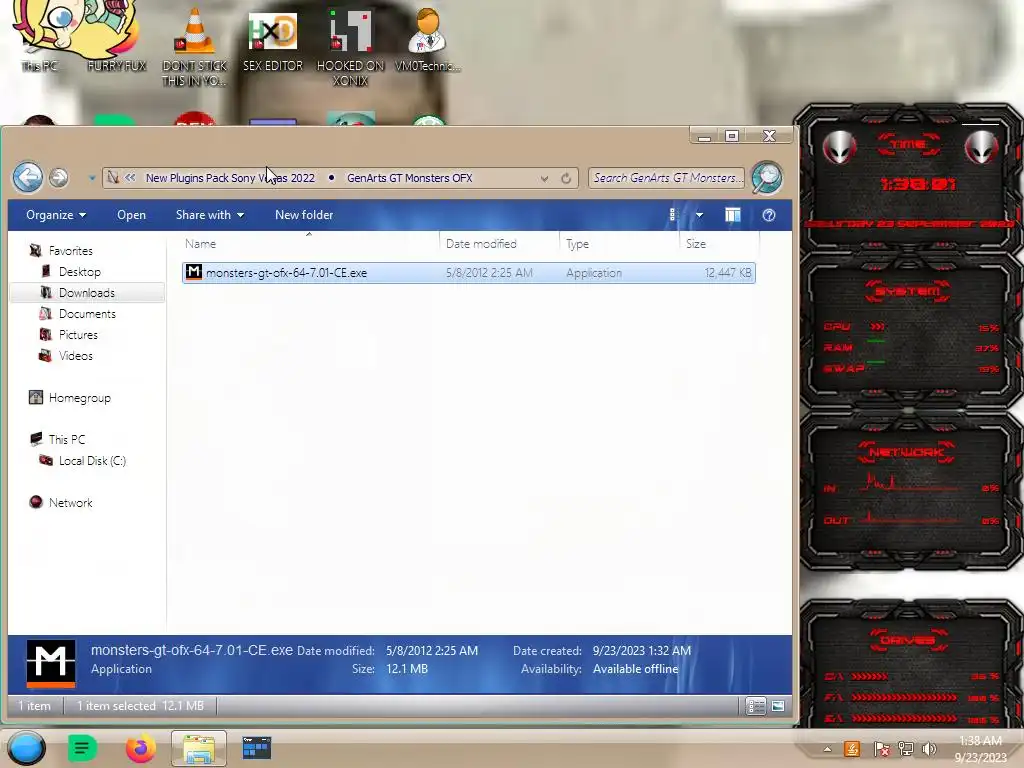The image size is (1024, 768).
Task: Switch to details view status icon
Action: point(756,706)
